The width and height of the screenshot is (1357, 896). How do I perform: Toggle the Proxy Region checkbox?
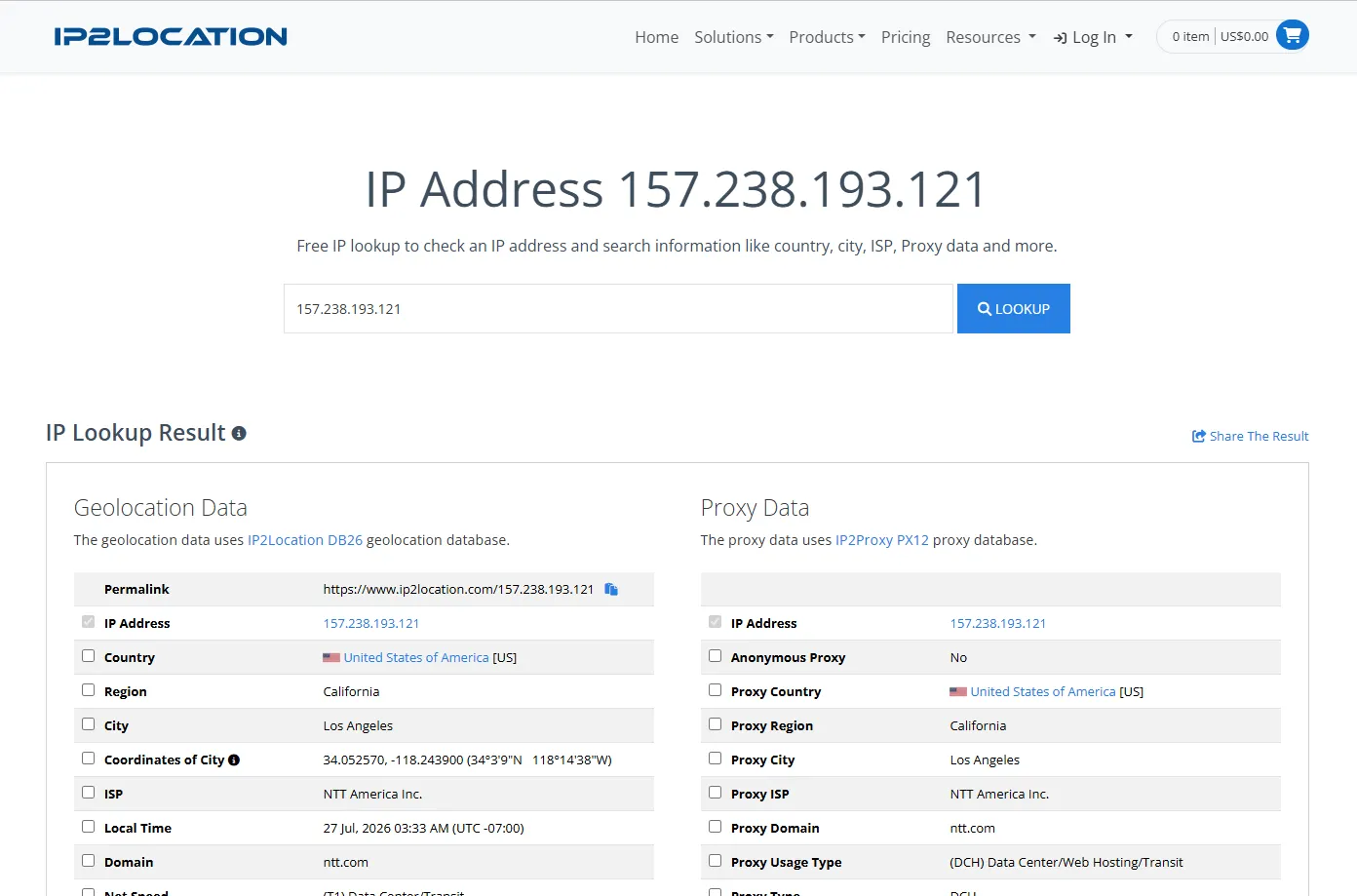coord(716,724)
